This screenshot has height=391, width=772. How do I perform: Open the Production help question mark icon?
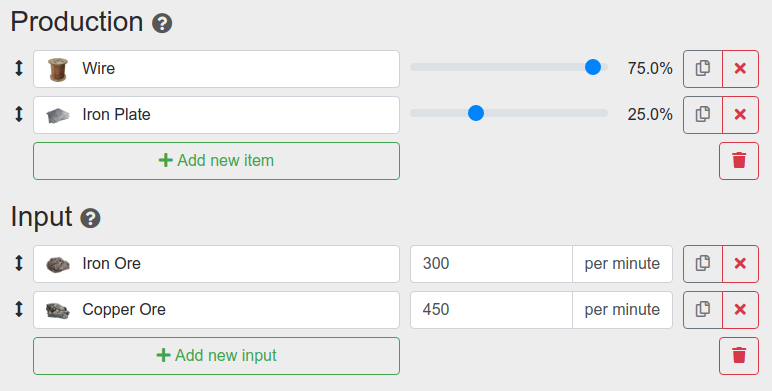[162, 23]
